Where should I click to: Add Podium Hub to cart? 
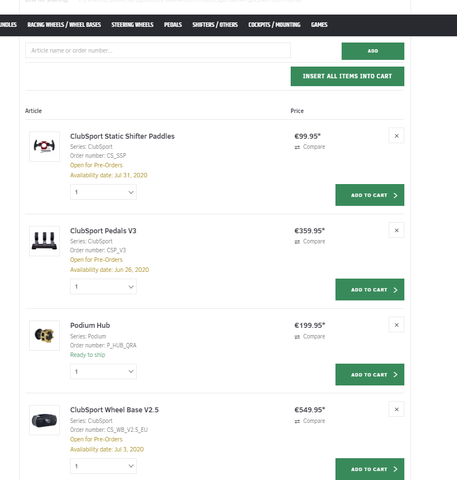click(x=370, y=375)
